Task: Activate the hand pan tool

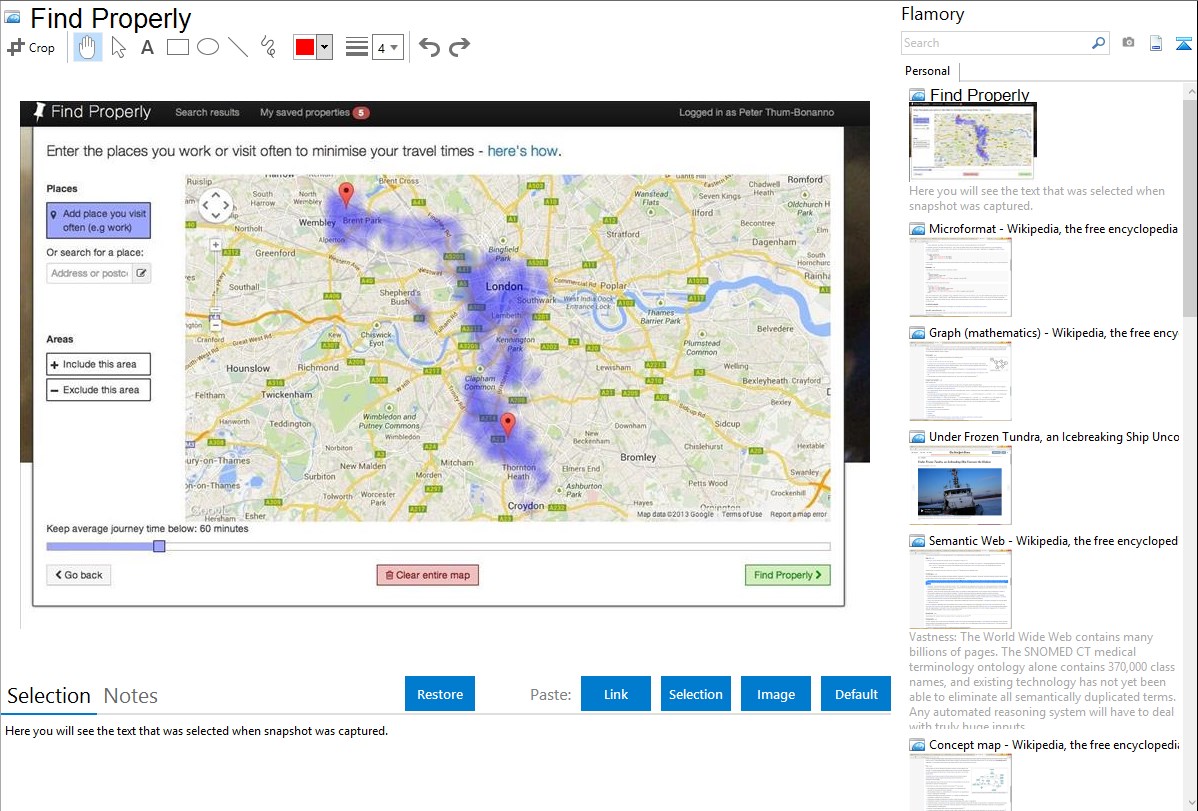Action: pos(88,47)
